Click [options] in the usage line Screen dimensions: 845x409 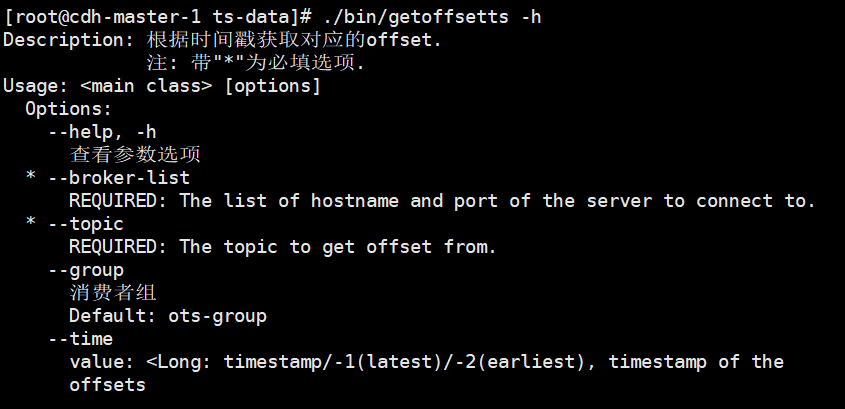(272, 86)
